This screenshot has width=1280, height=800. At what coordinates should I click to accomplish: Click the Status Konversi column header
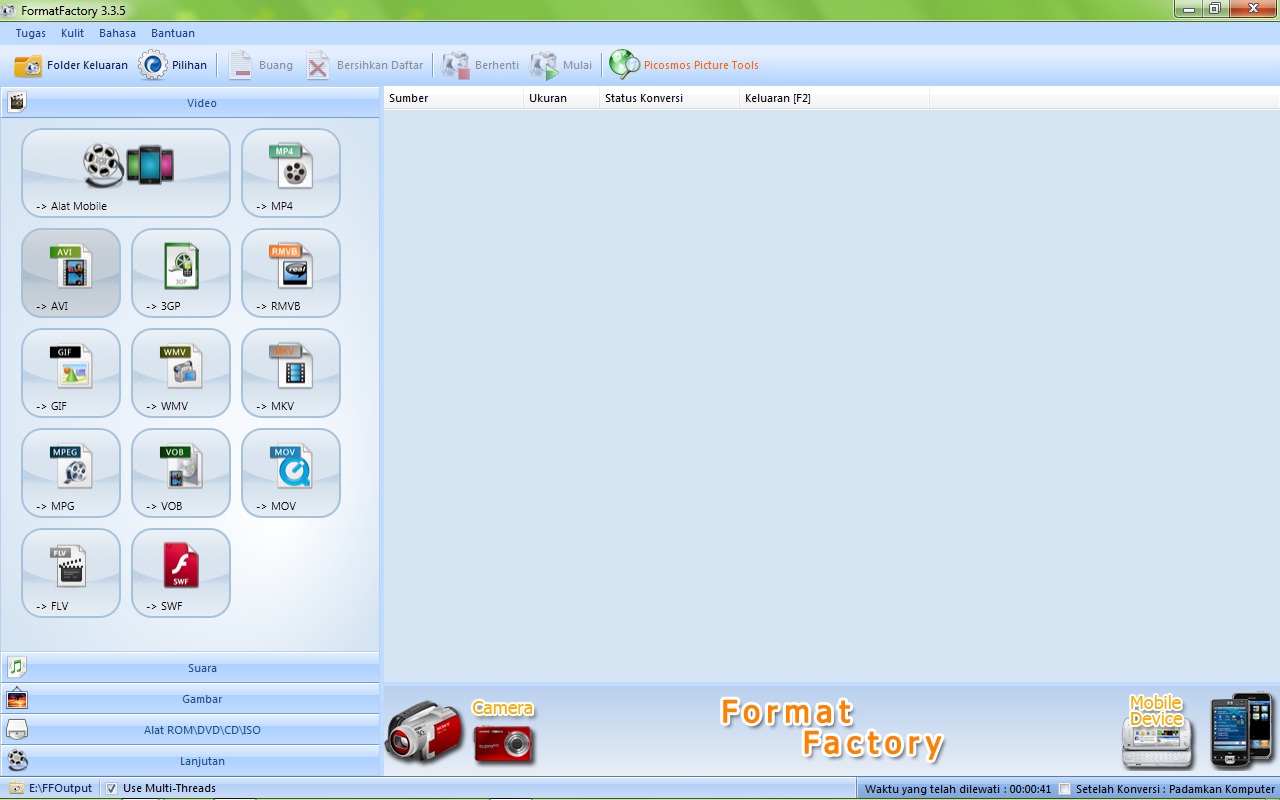pyautogui.click(x=670, y=98)
